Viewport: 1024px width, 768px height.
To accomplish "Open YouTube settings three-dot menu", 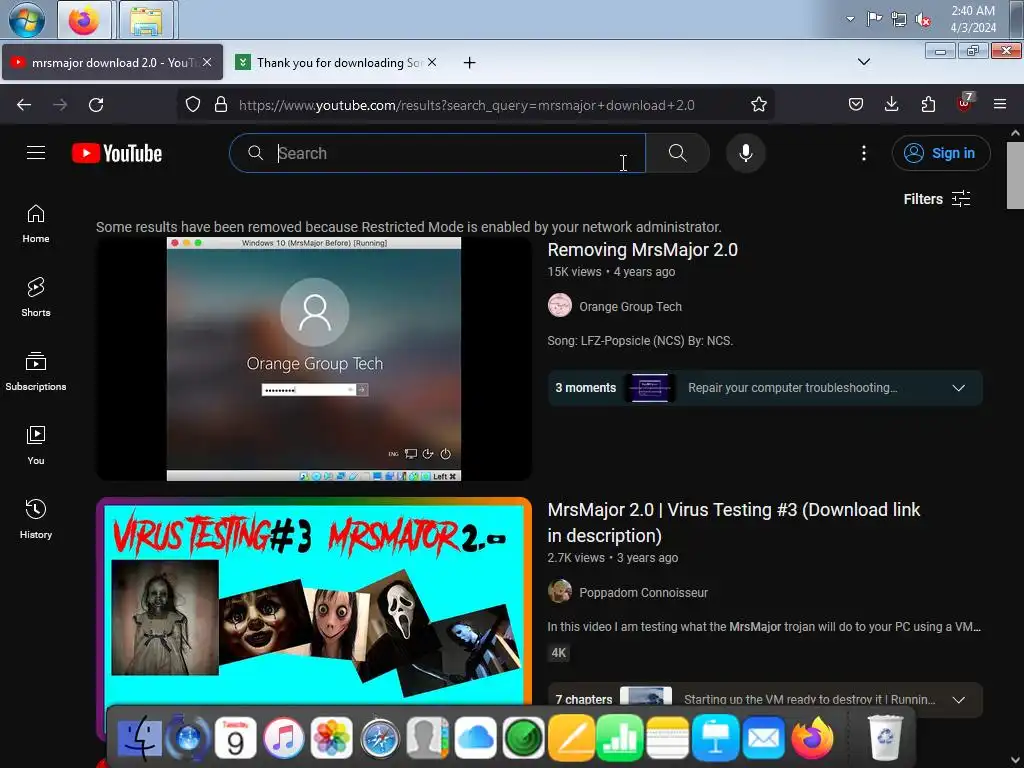I will 863,153.
